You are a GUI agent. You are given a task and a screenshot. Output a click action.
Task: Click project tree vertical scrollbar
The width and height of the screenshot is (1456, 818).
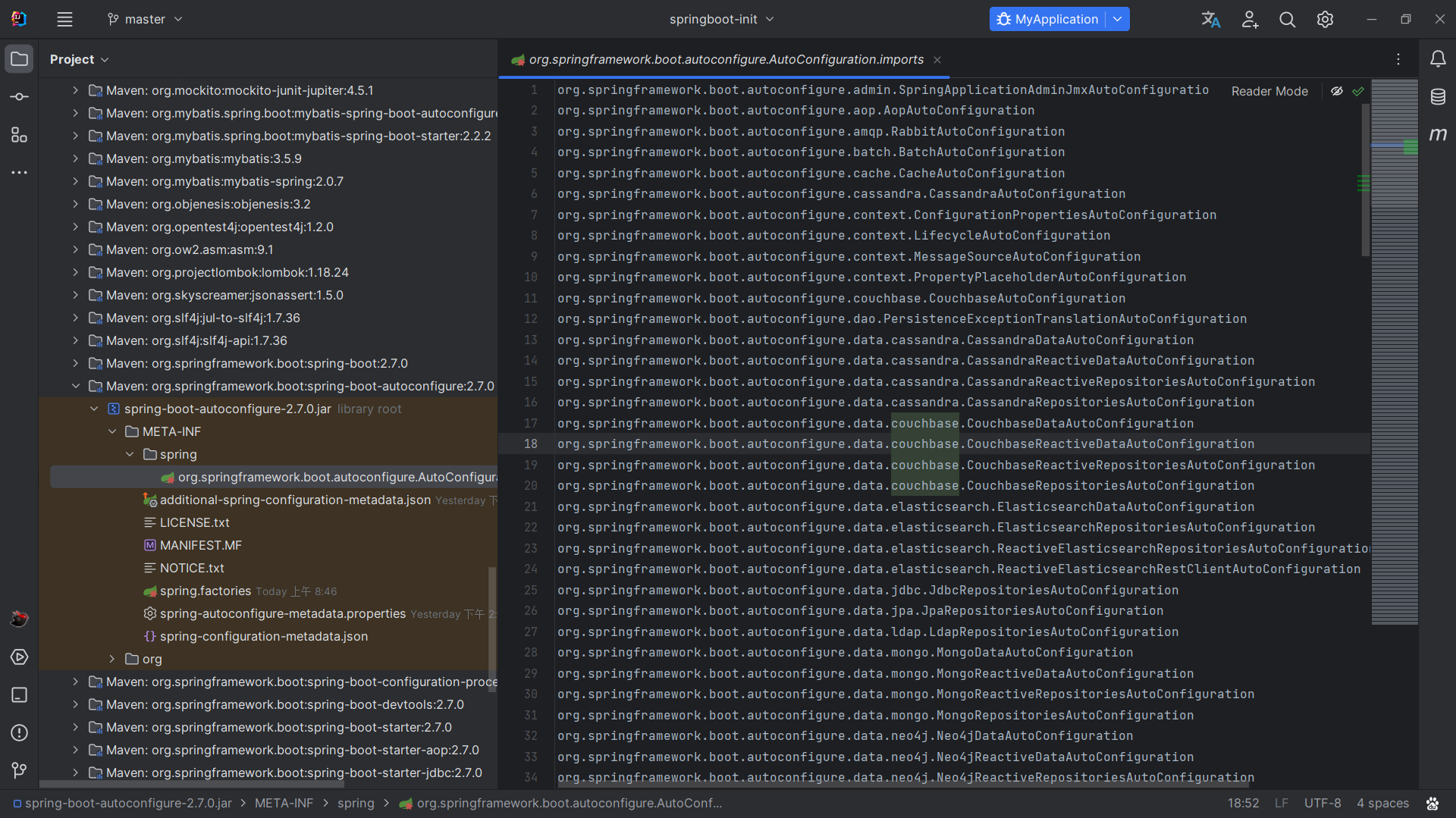coord(492,629)
